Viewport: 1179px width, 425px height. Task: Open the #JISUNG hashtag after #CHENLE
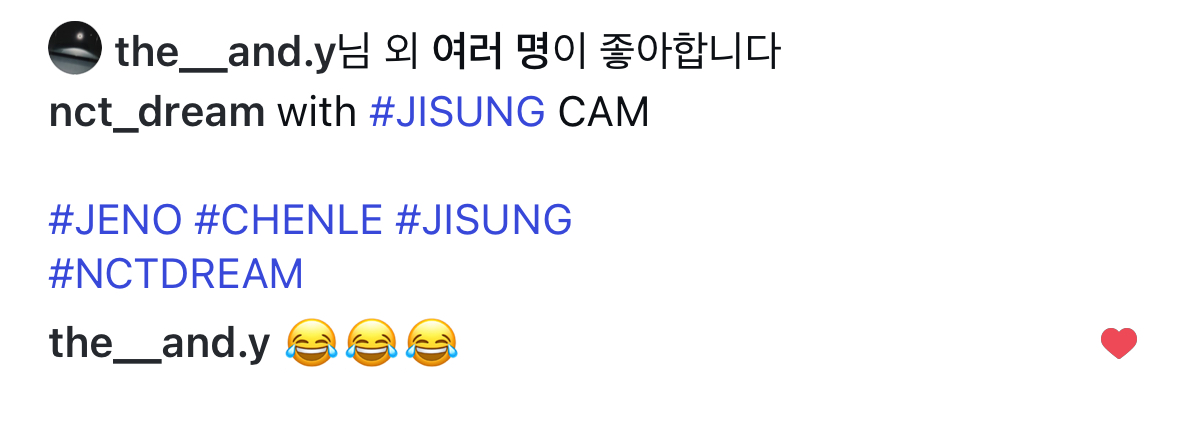pos(483,220)
